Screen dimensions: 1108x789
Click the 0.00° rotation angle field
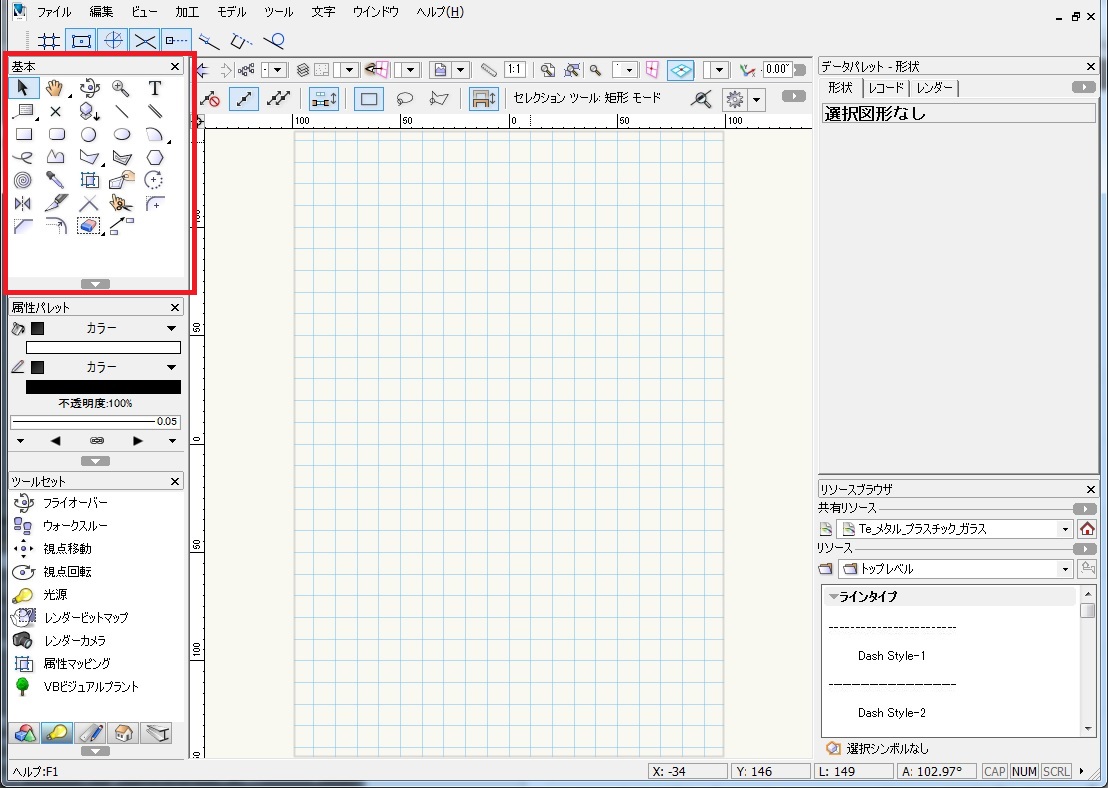point(777,69)
